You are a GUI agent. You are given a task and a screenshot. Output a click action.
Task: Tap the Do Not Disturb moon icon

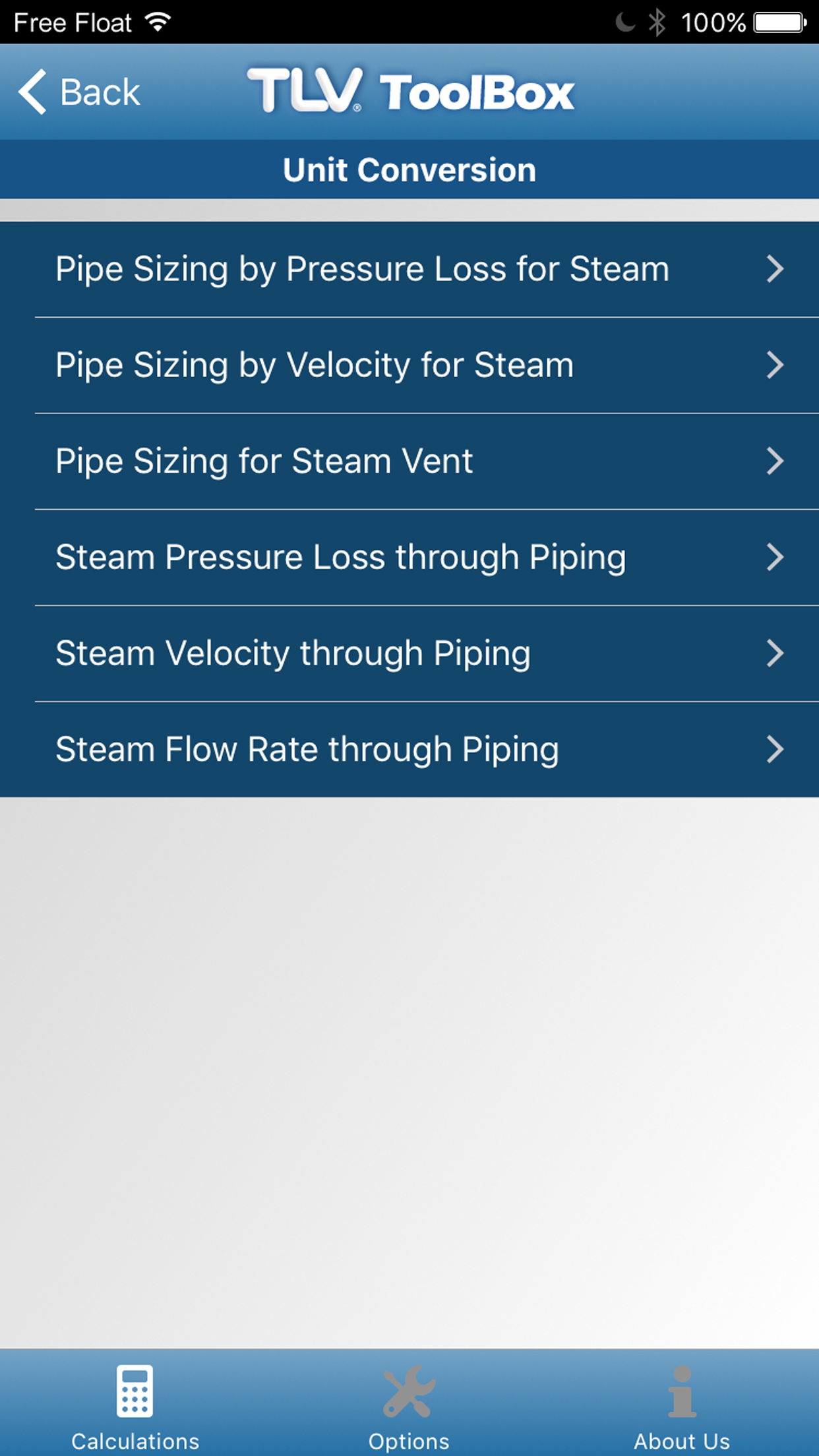[x=624, y=22]
